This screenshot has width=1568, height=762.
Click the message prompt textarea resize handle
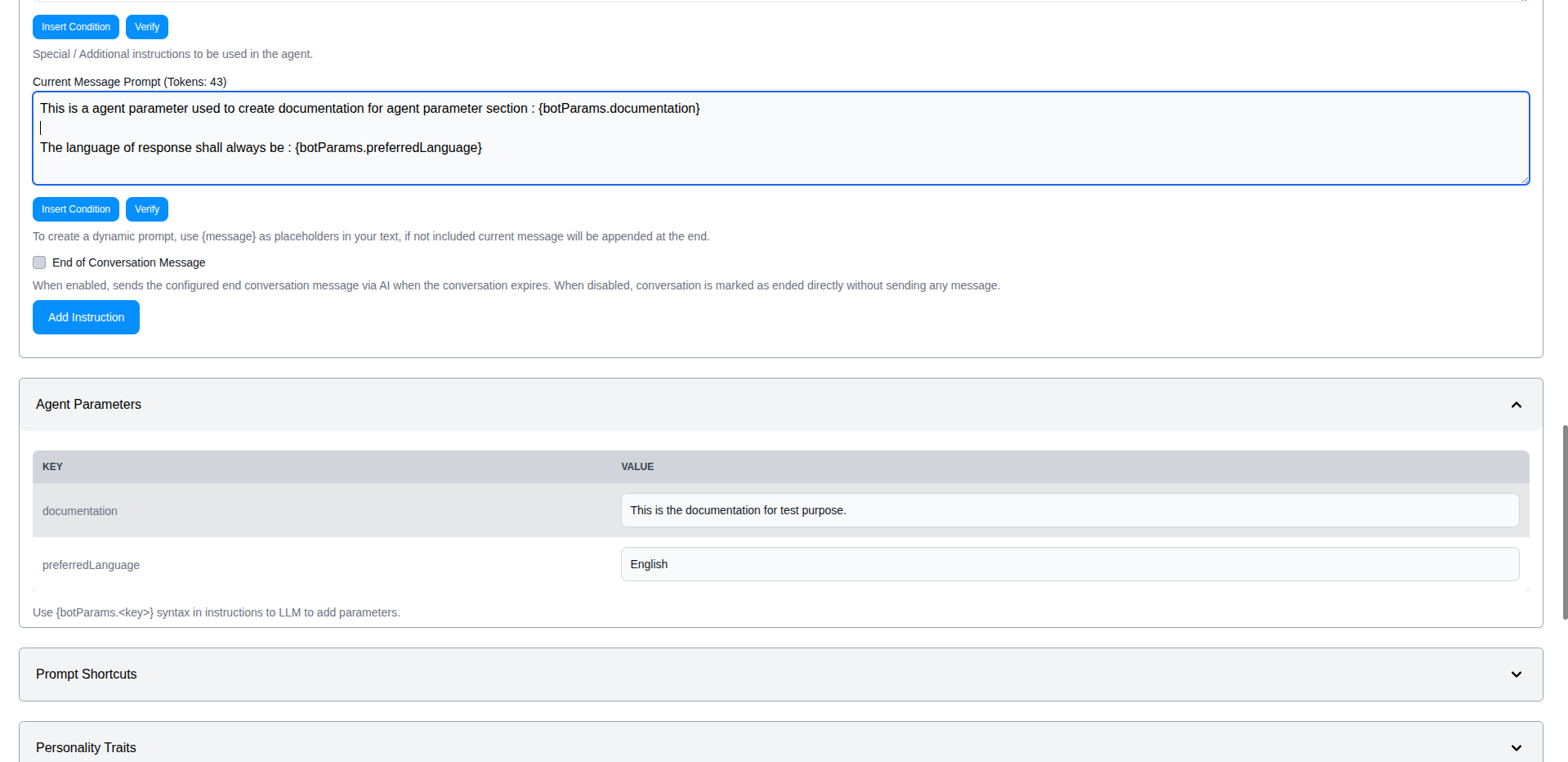click(x=1524, y=179)
